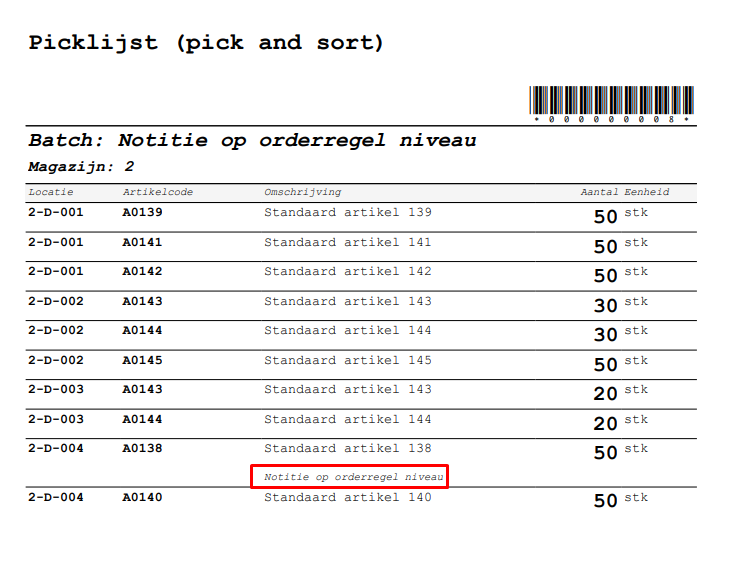This screenshot has height=587, width=729.
Task: Click article code A0143 at location 2-D-002
Action: click(142, 301)
